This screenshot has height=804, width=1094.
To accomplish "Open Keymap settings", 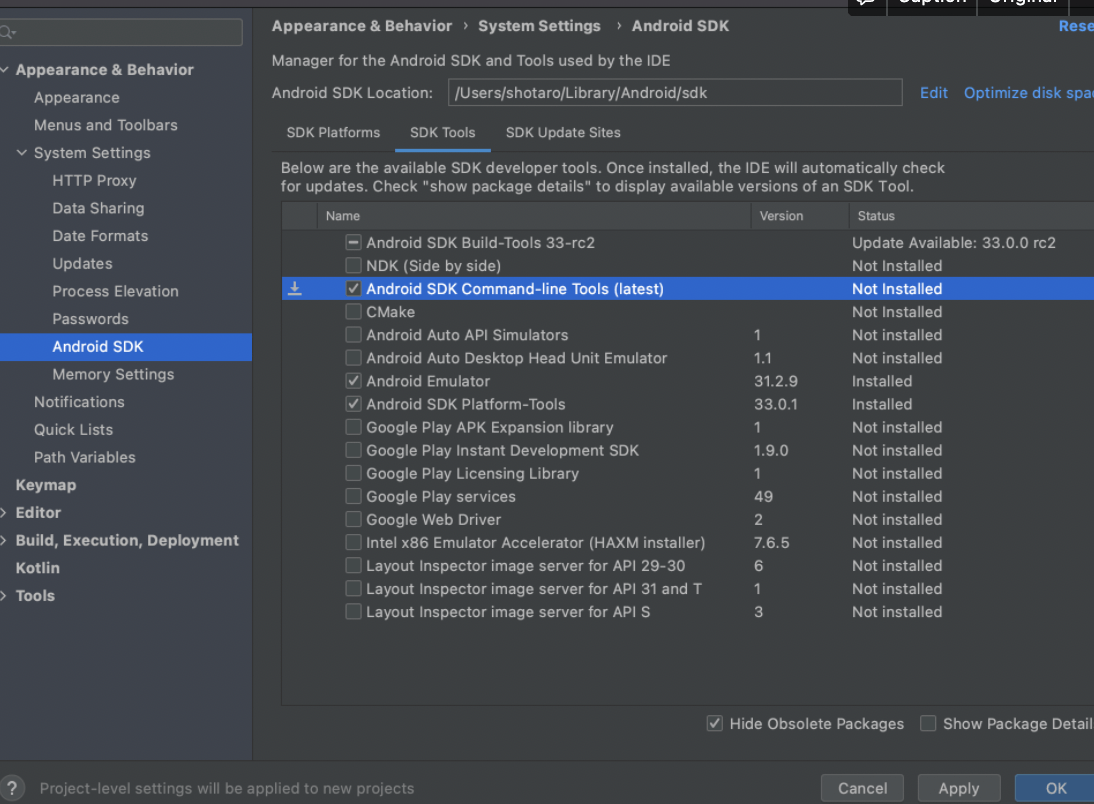I will (x=46, y=485).
